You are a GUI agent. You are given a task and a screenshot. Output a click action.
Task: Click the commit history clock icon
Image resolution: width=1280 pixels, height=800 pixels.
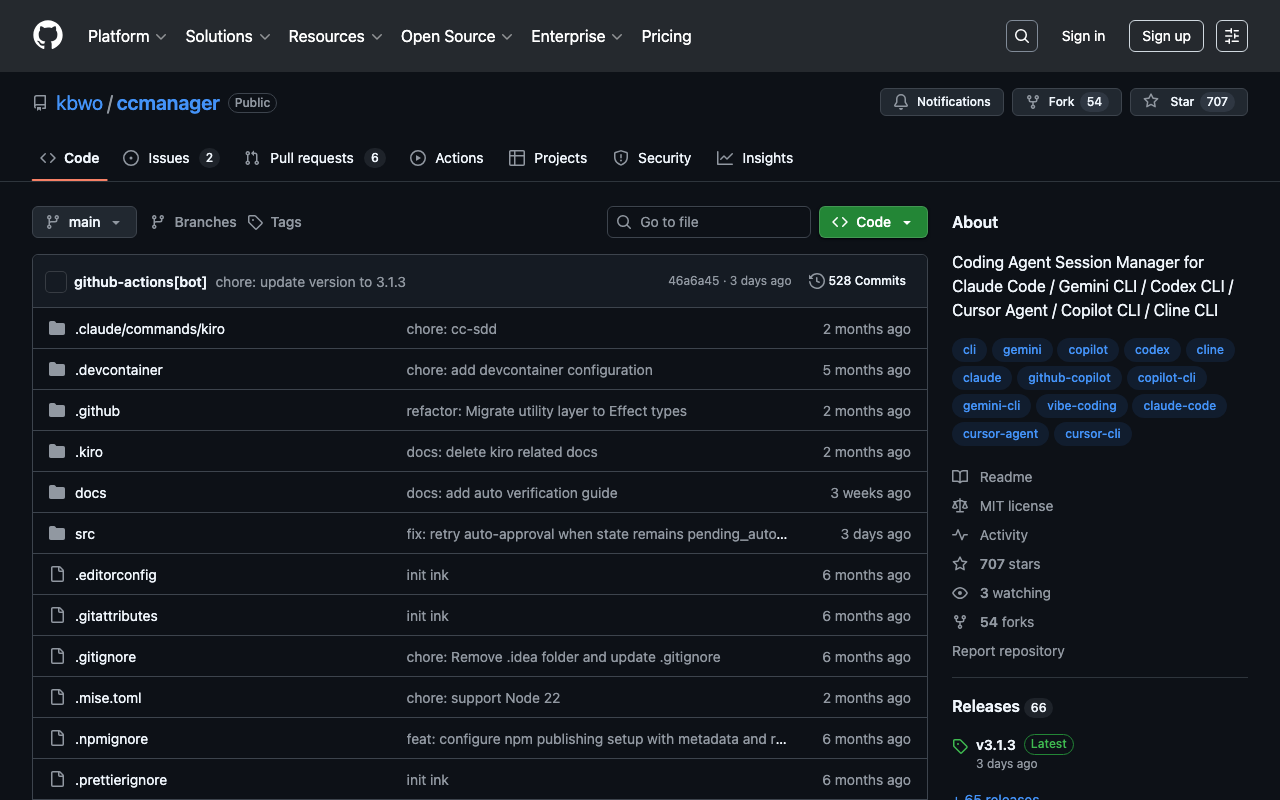tap(816, 281)
